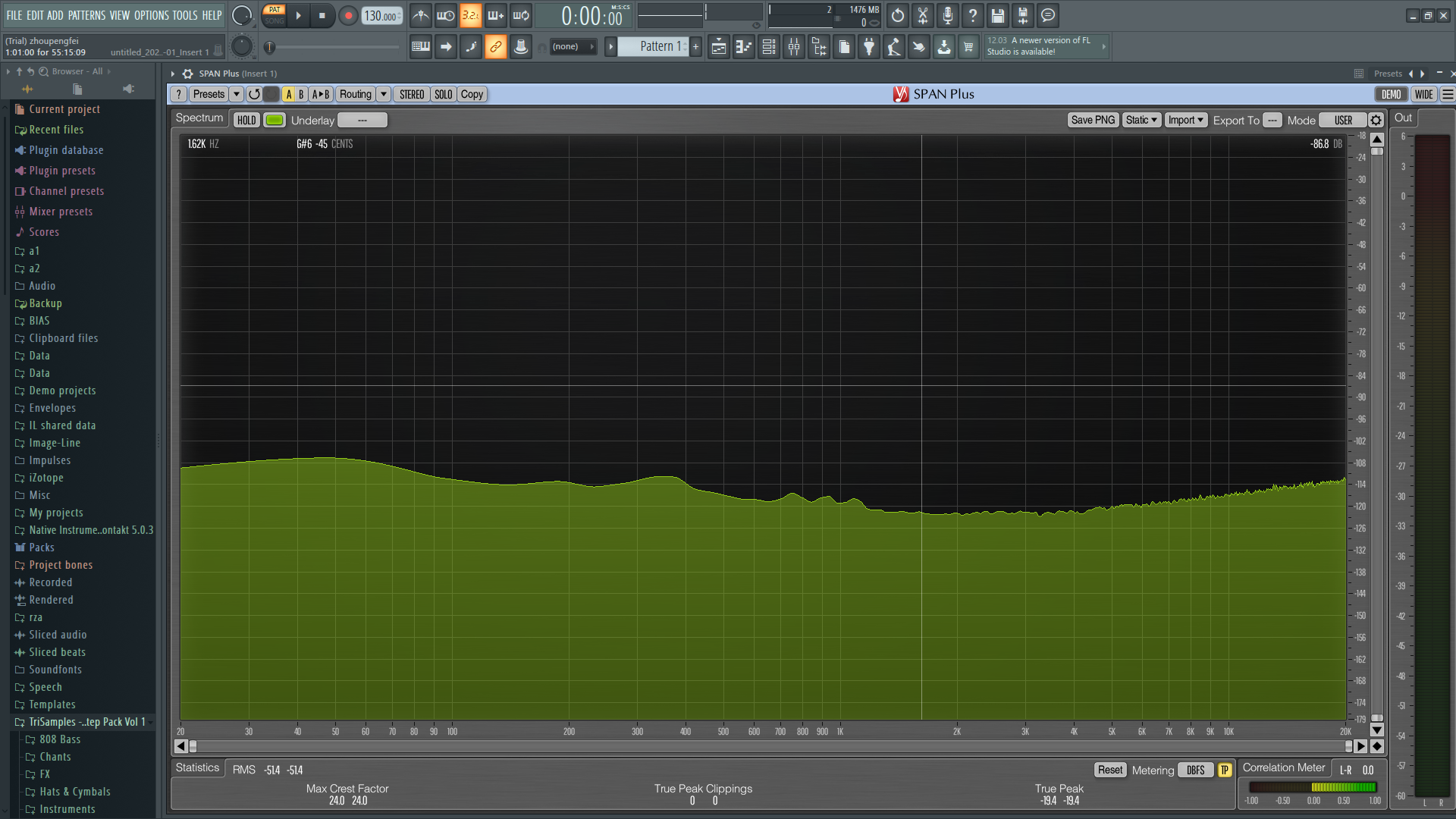Viewport: 1456px width, 819px height.
Task: Open the content library shopping cart icon
Action: pyautogui.click(x=968, y=47)
